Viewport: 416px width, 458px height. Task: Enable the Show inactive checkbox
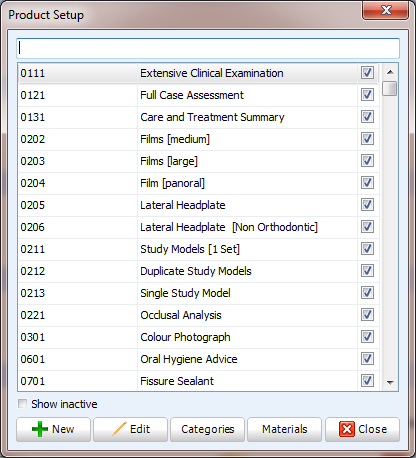22,404
